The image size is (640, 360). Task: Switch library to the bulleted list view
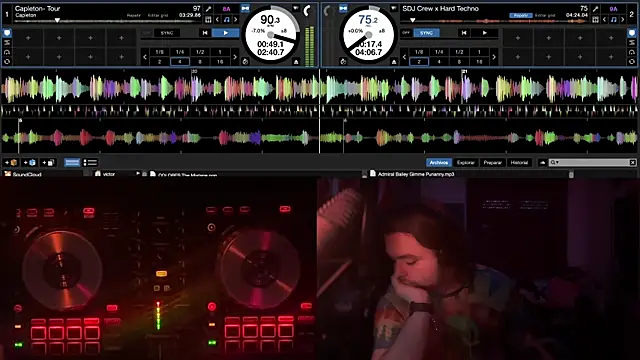[x=90, y=162]
